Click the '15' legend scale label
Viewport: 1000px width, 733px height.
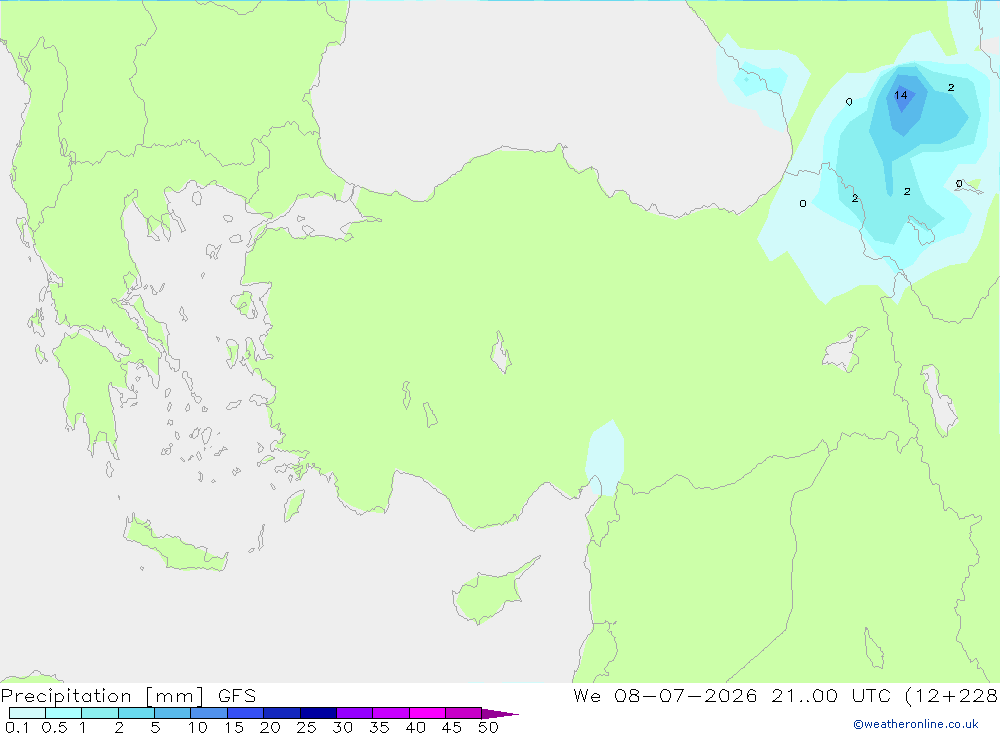pyautogui.click(x=234, y=727)
